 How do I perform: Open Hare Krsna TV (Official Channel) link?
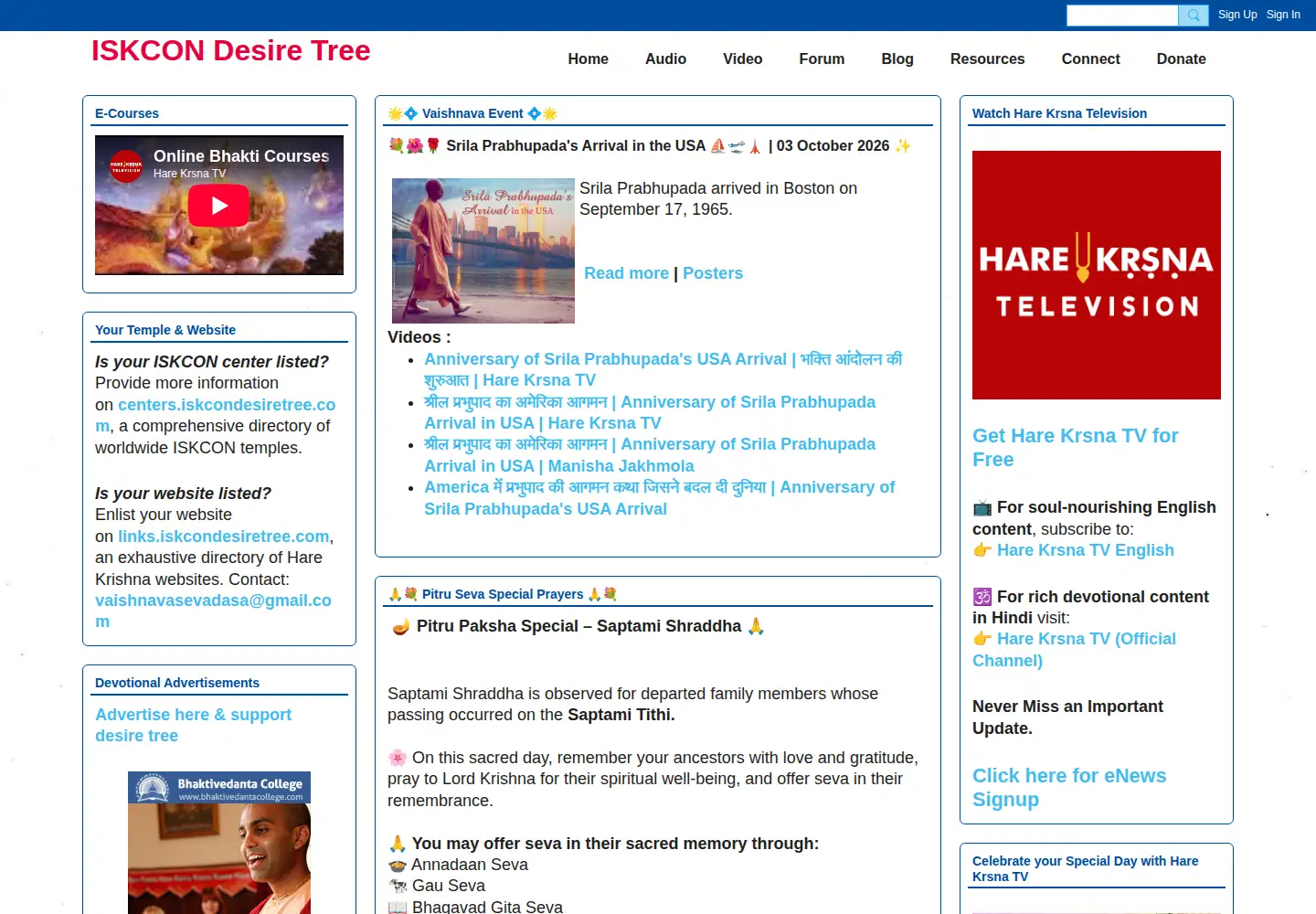(1074, 650)
